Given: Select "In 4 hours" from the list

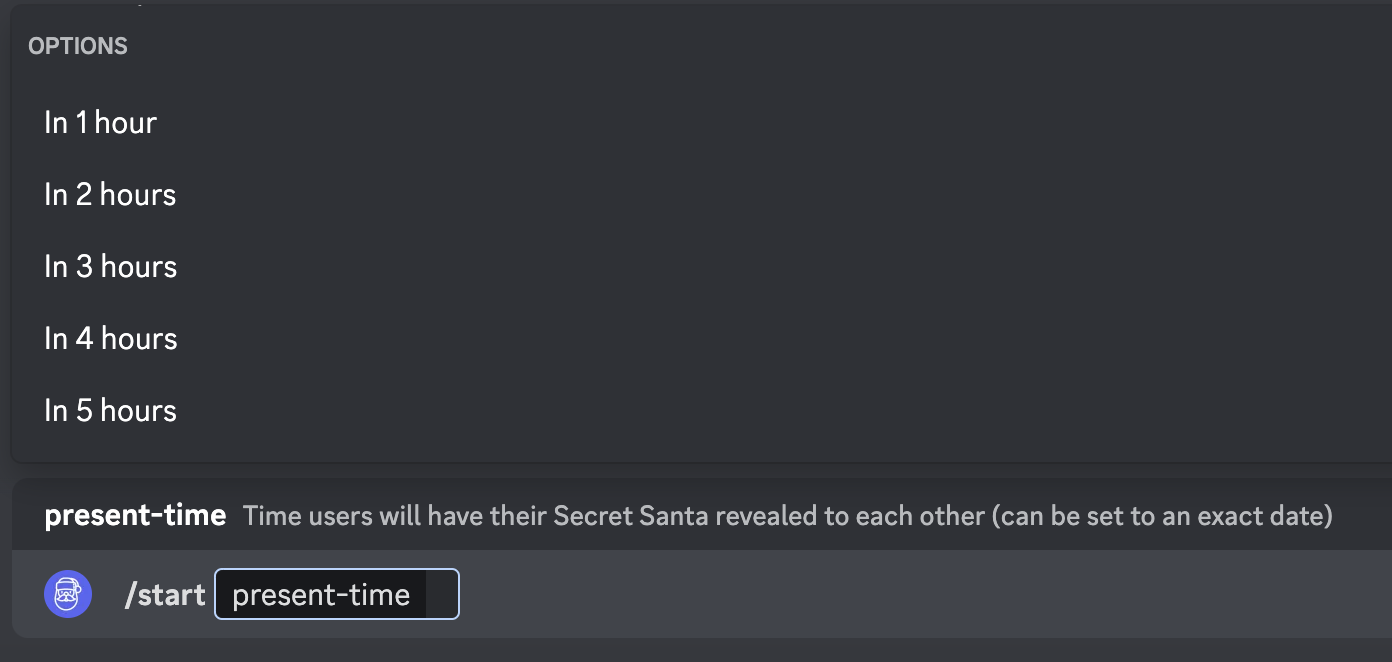Looking at the screenshot, I should pyautogui.click(x=110, y=338).
